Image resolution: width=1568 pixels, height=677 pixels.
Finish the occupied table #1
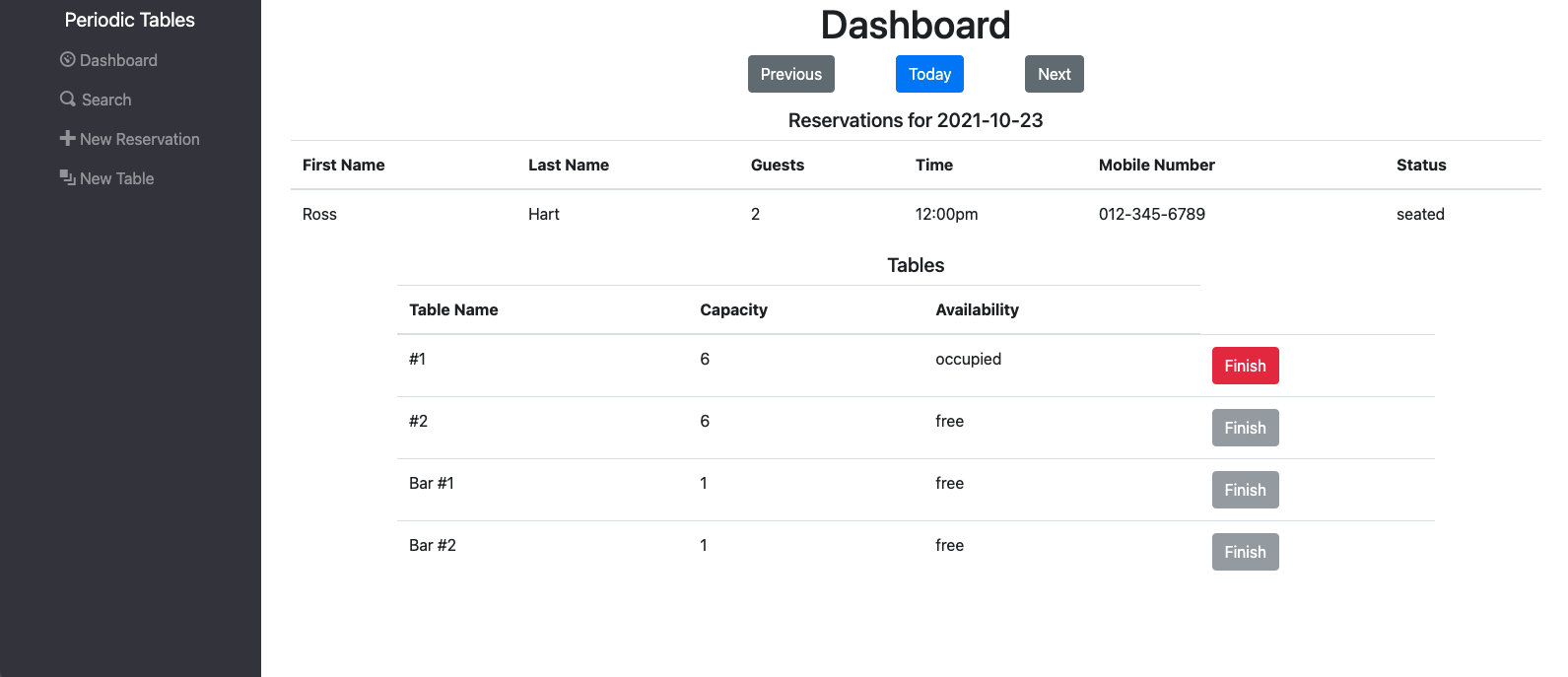pyautogui.click(x=1245, y=366)
